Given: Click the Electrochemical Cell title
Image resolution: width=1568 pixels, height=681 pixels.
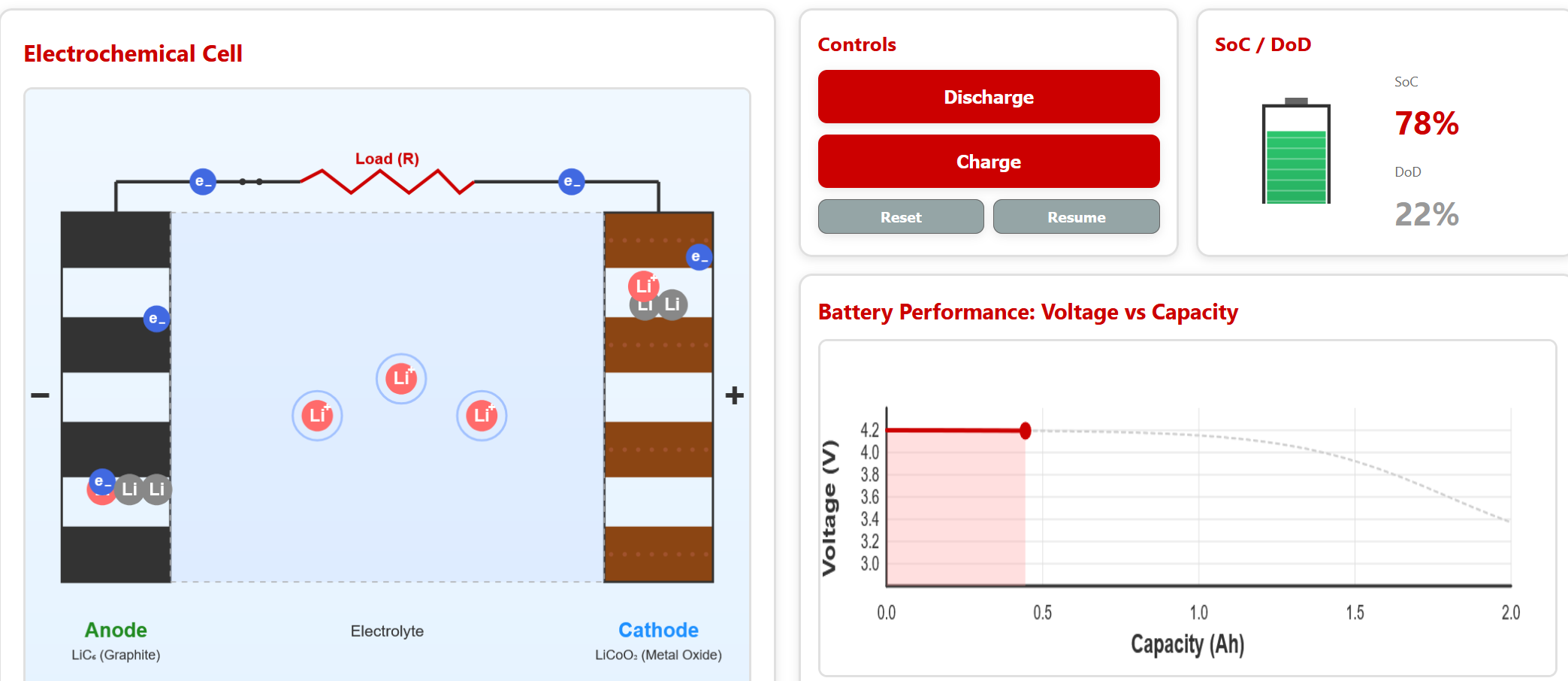Looking at the screenshot, I should [x=132, y=53].
